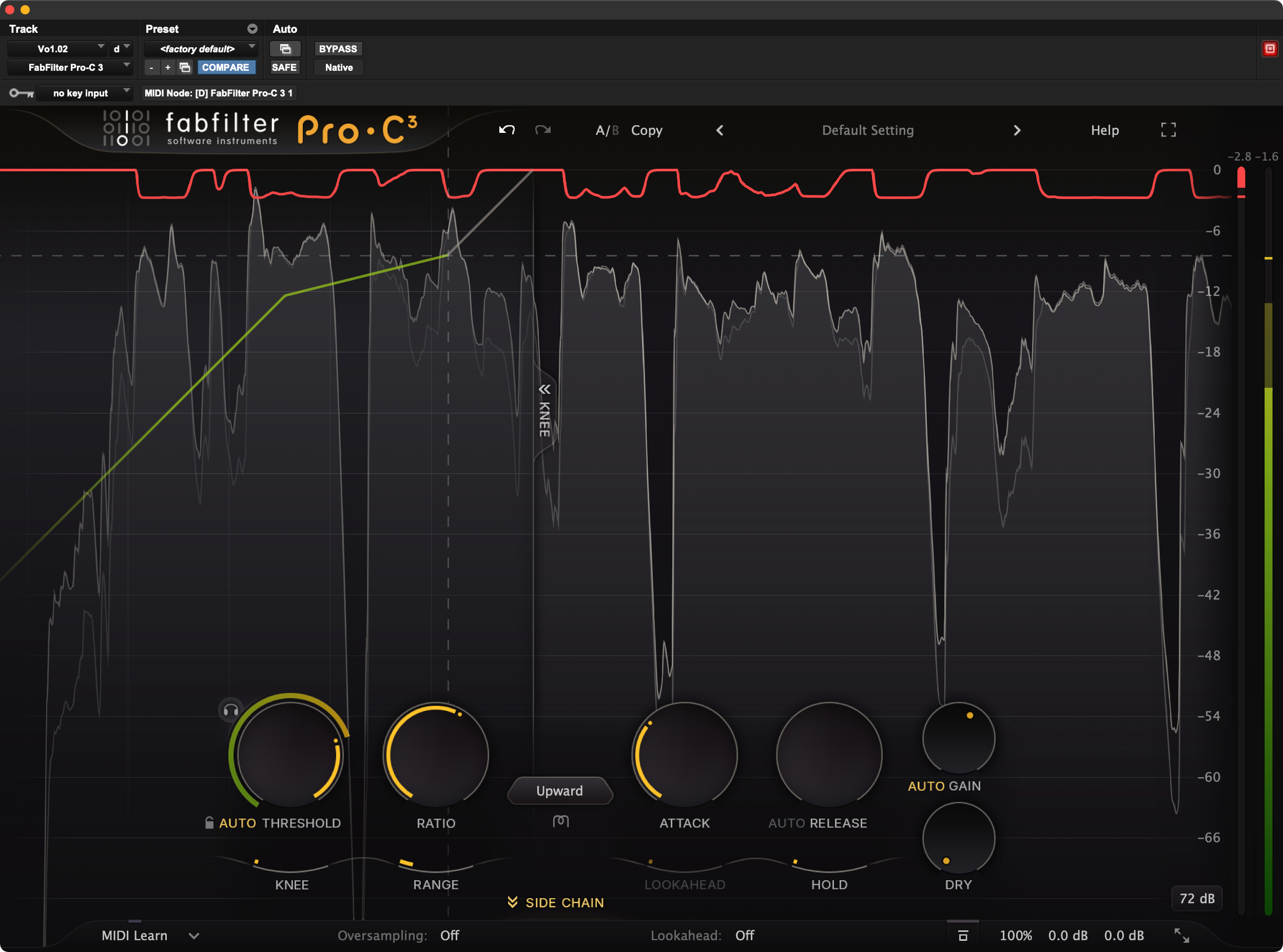This screenshot has width=1283, height=952.
Task: Toggle the A/B state switch
Action: pyautogui.click(x=607, y=131)
